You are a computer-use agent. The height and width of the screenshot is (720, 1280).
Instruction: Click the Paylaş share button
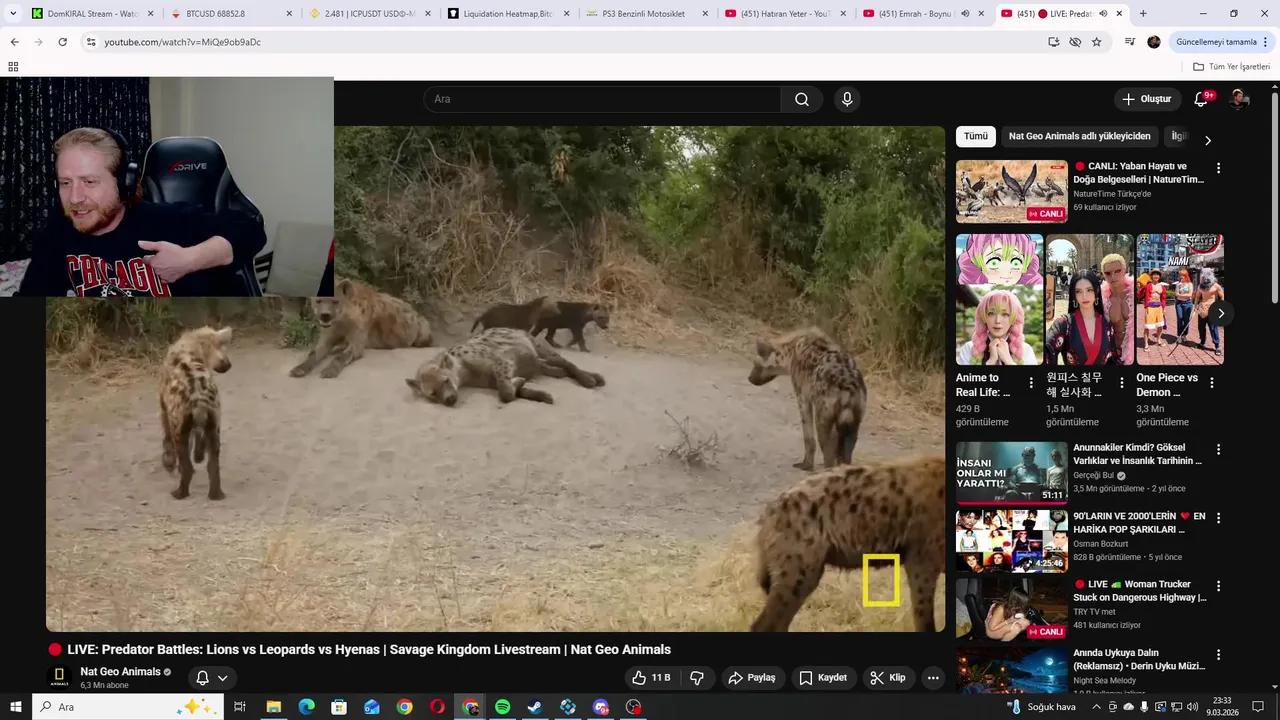coord(752,678)
